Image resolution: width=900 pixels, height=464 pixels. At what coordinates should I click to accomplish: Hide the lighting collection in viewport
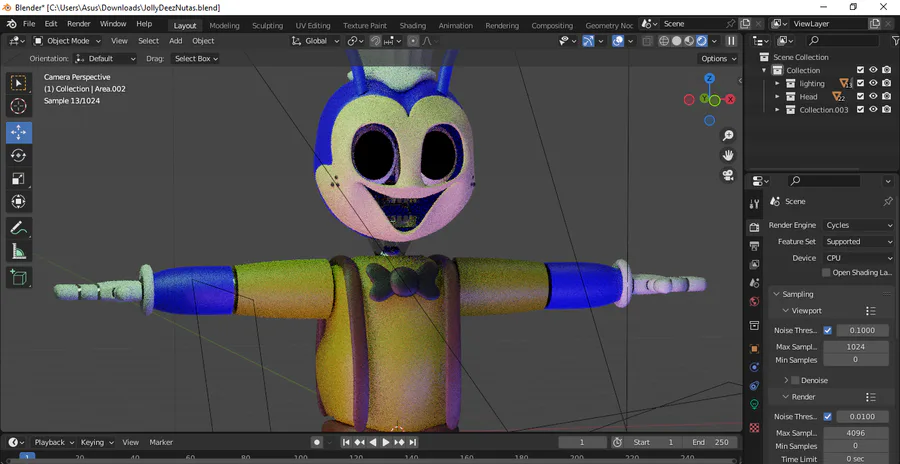[x=873, y=83]
